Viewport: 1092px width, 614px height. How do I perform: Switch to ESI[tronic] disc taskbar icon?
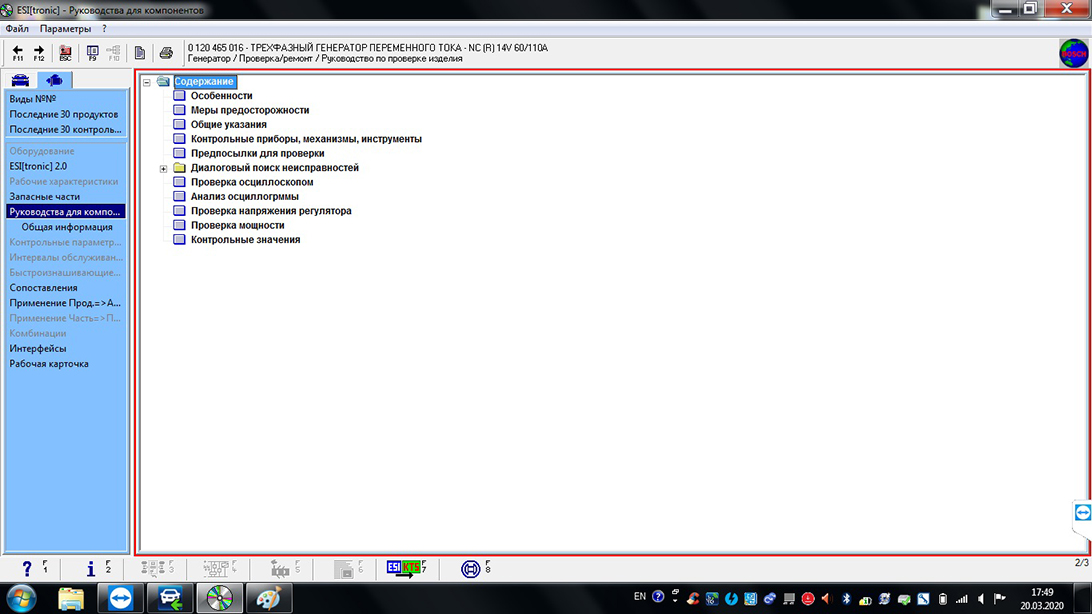219,599
